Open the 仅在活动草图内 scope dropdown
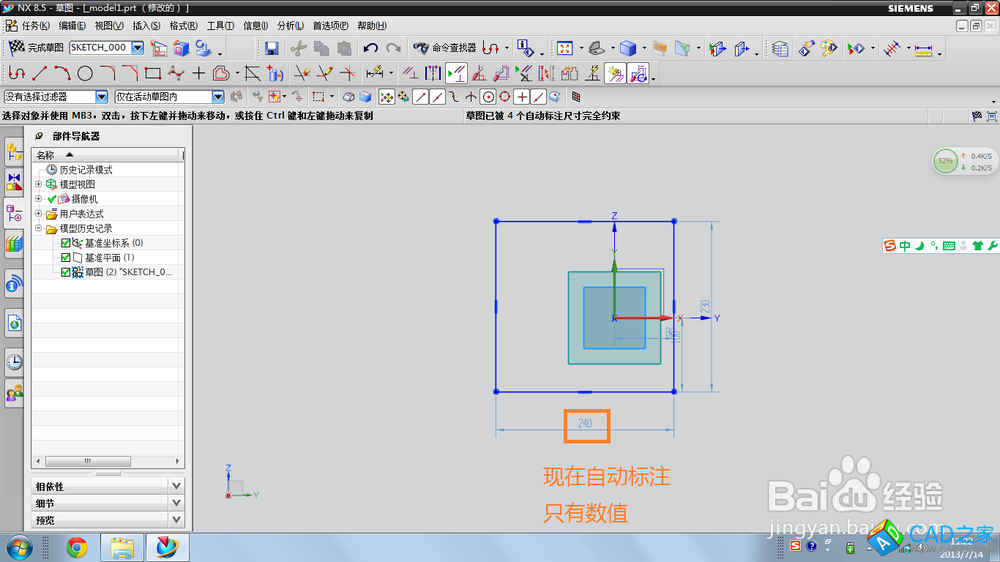 coord(218,97)
